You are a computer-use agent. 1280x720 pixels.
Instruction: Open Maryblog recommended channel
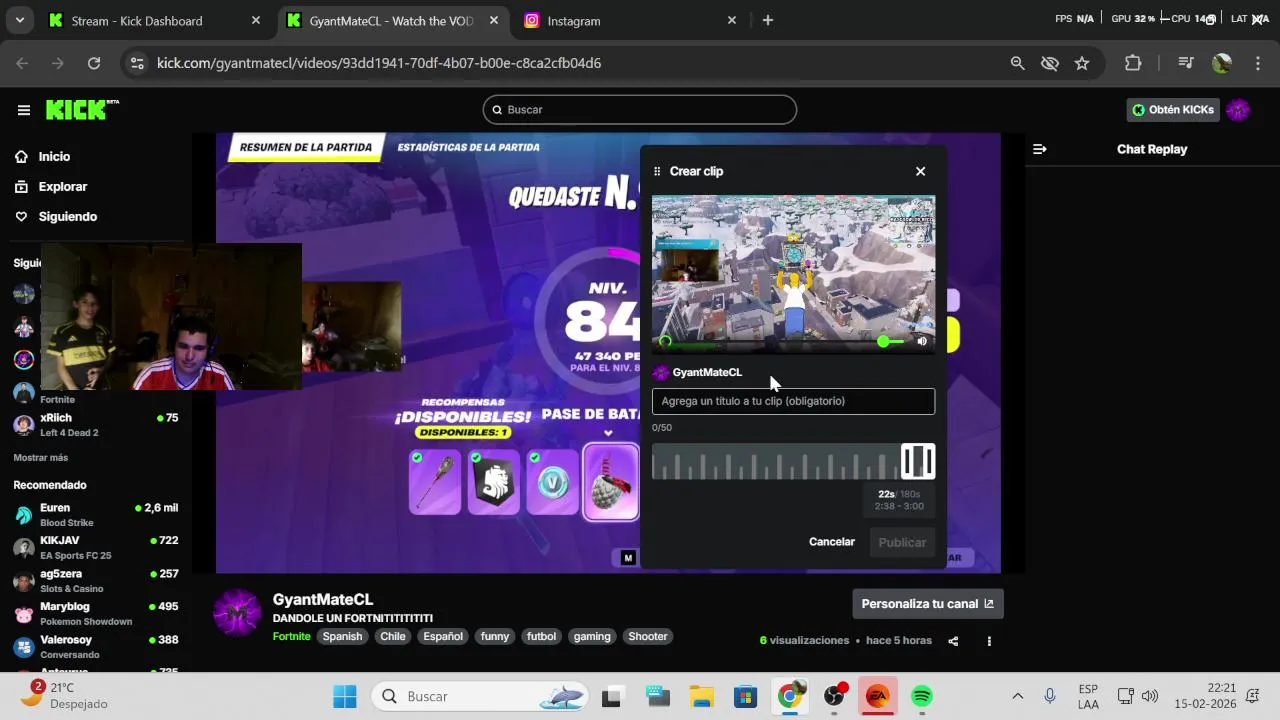[96, 614]
